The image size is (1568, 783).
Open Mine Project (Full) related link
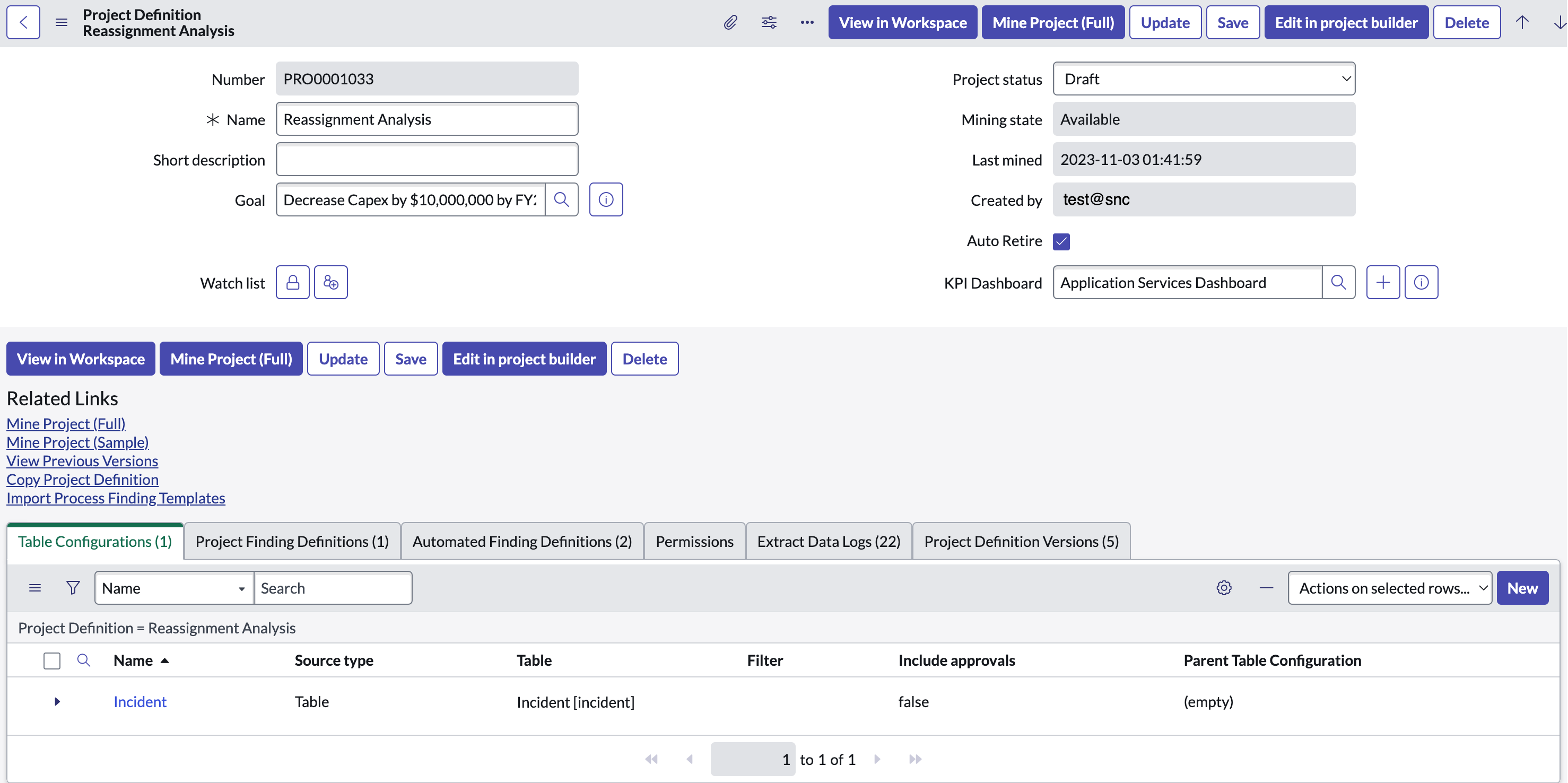(66, 423)
